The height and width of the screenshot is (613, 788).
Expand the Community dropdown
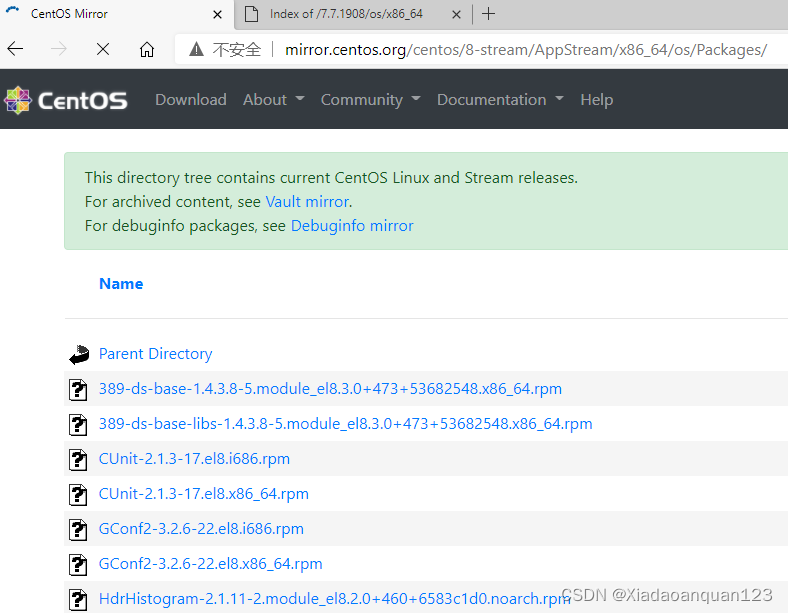point(371,99)
